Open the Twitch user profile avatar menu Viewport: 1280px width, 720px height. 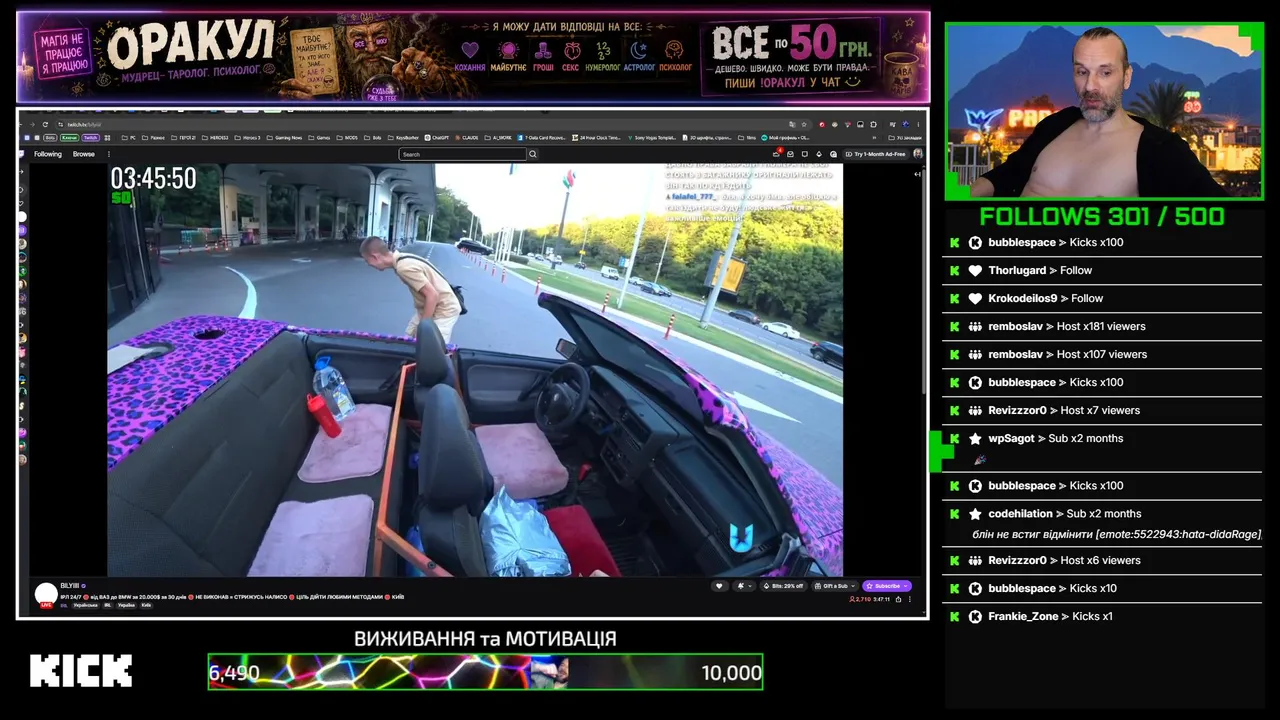click(918, 154)
